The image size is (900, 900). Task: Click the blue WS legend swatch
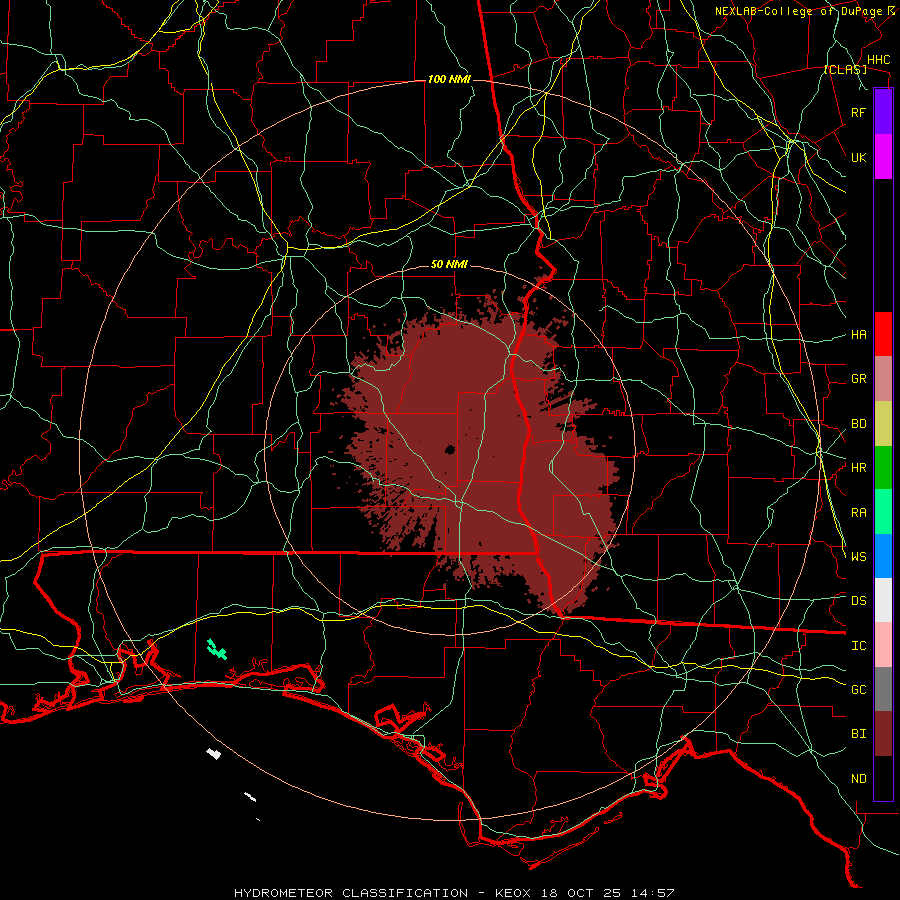point(883,556)
